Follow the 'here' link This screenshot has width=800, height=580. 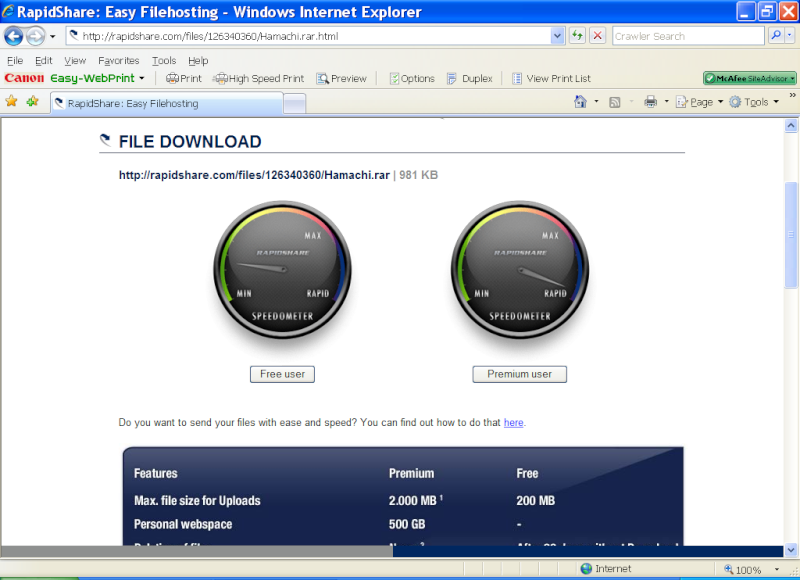[x=513, y=422]
